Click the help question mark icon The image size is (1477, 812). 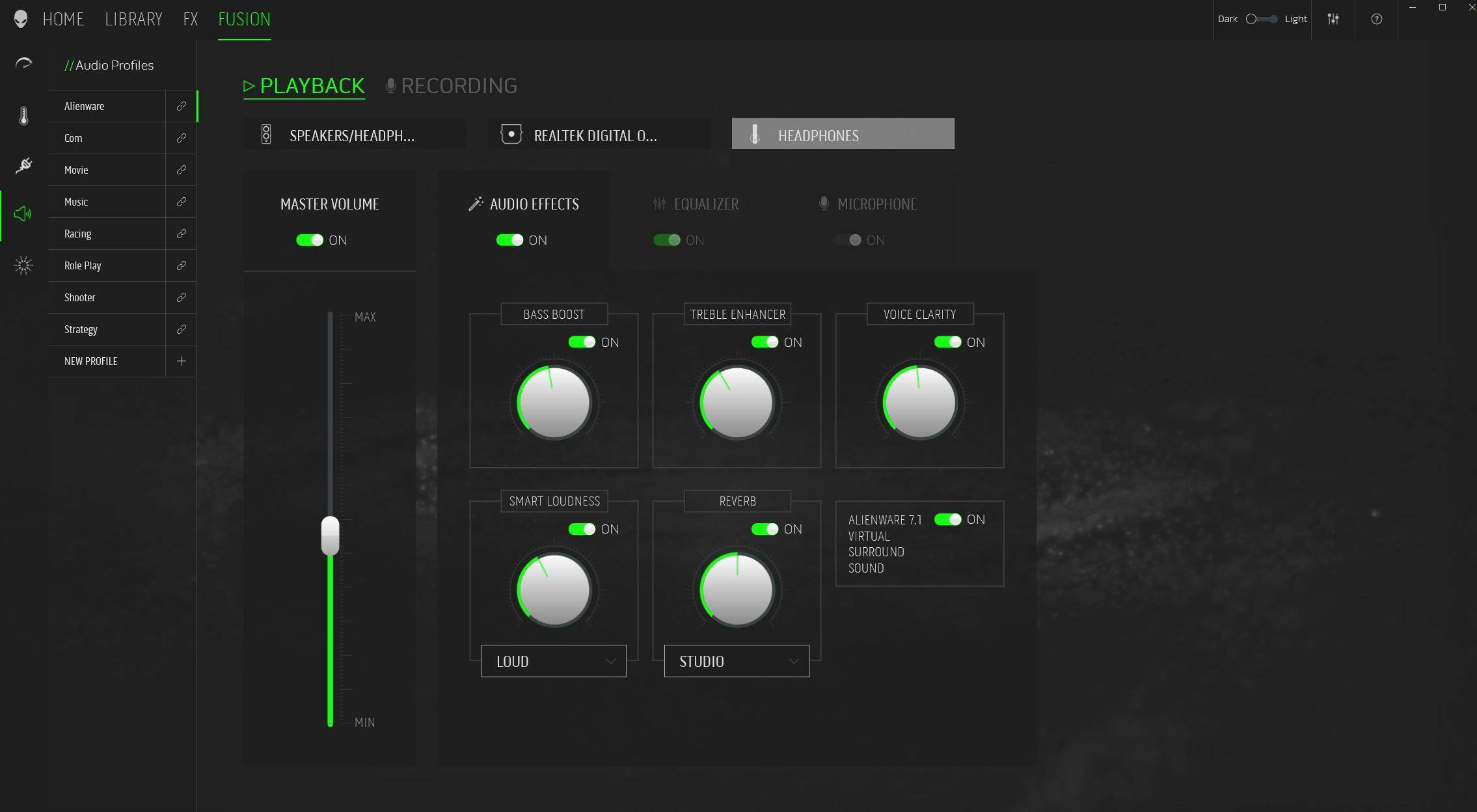click(1376, 19)
